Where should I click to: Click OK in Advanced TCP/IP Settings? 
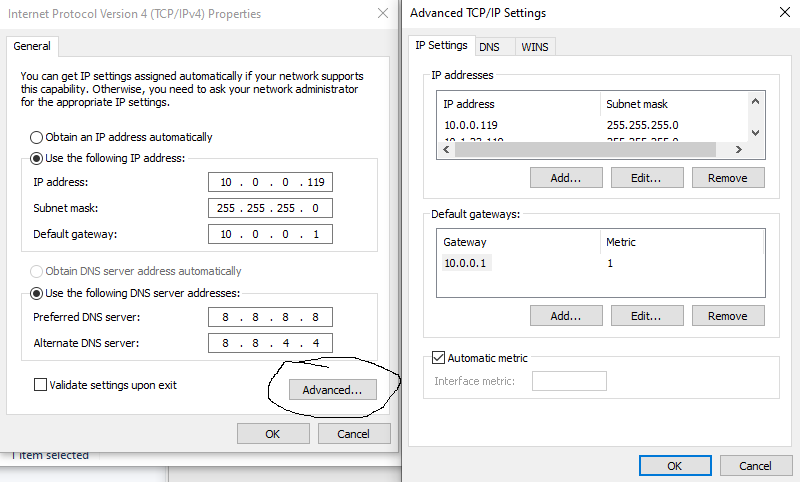coord(675,465)
